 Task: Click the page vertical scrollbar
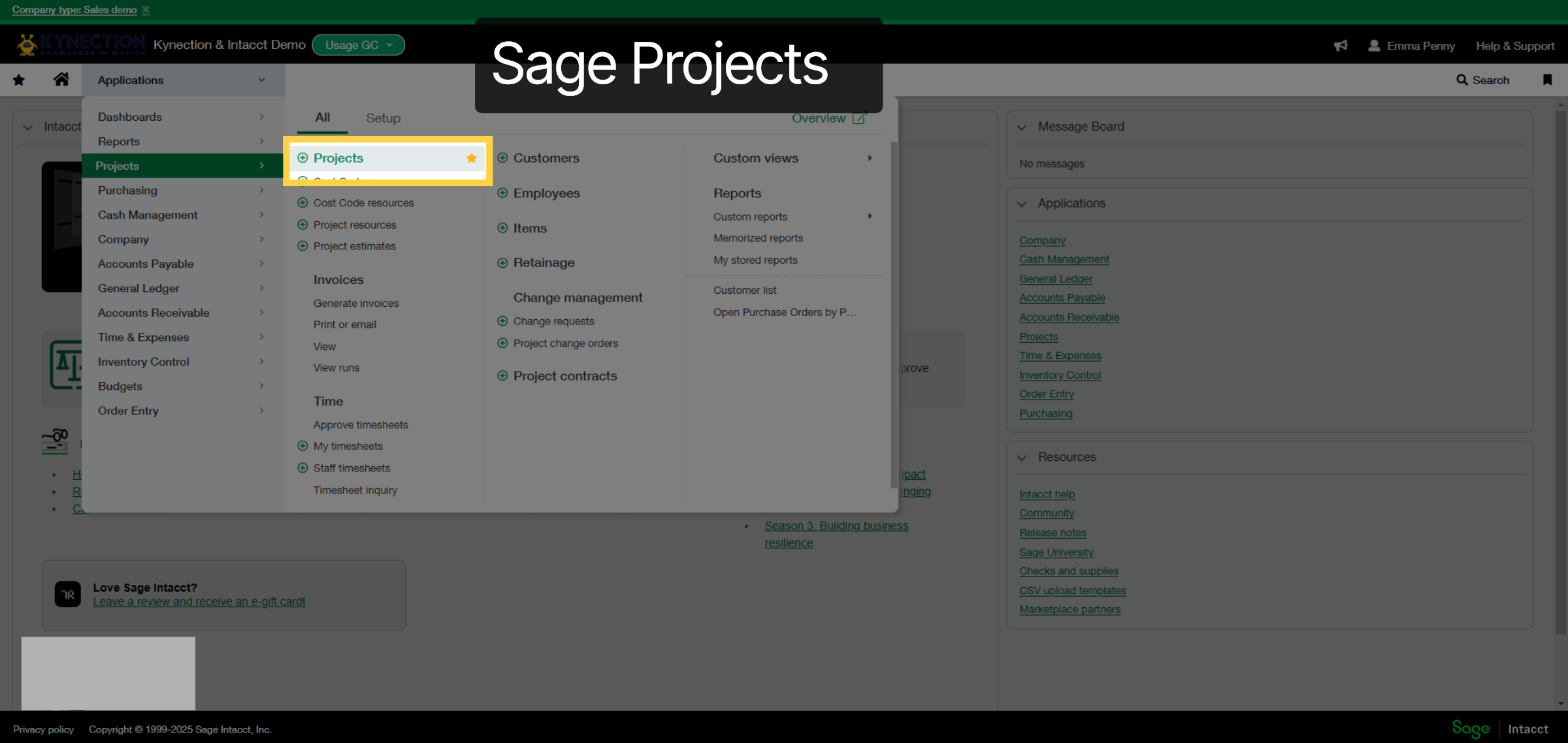[x=1561, y=372]
